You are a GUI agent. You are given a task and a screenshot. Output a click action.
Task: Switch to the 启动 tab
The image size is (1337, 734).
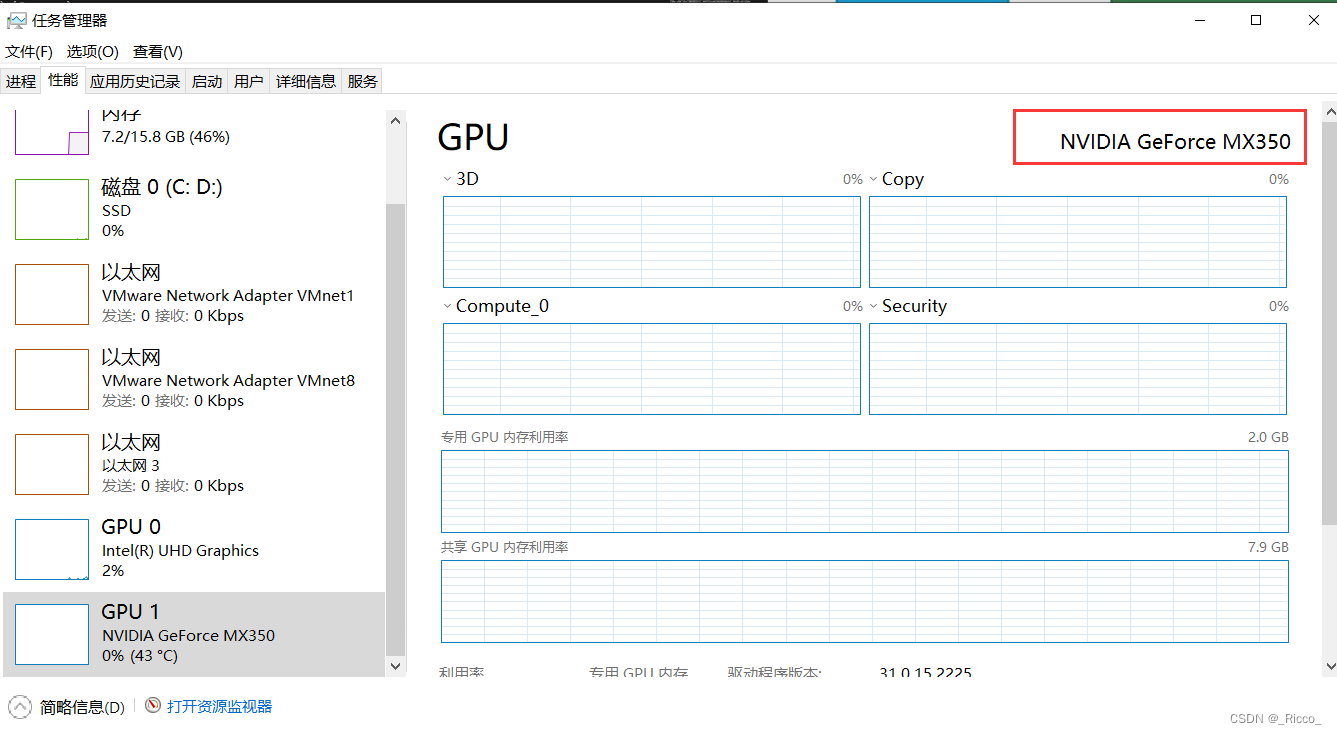(x=207, y=81)
